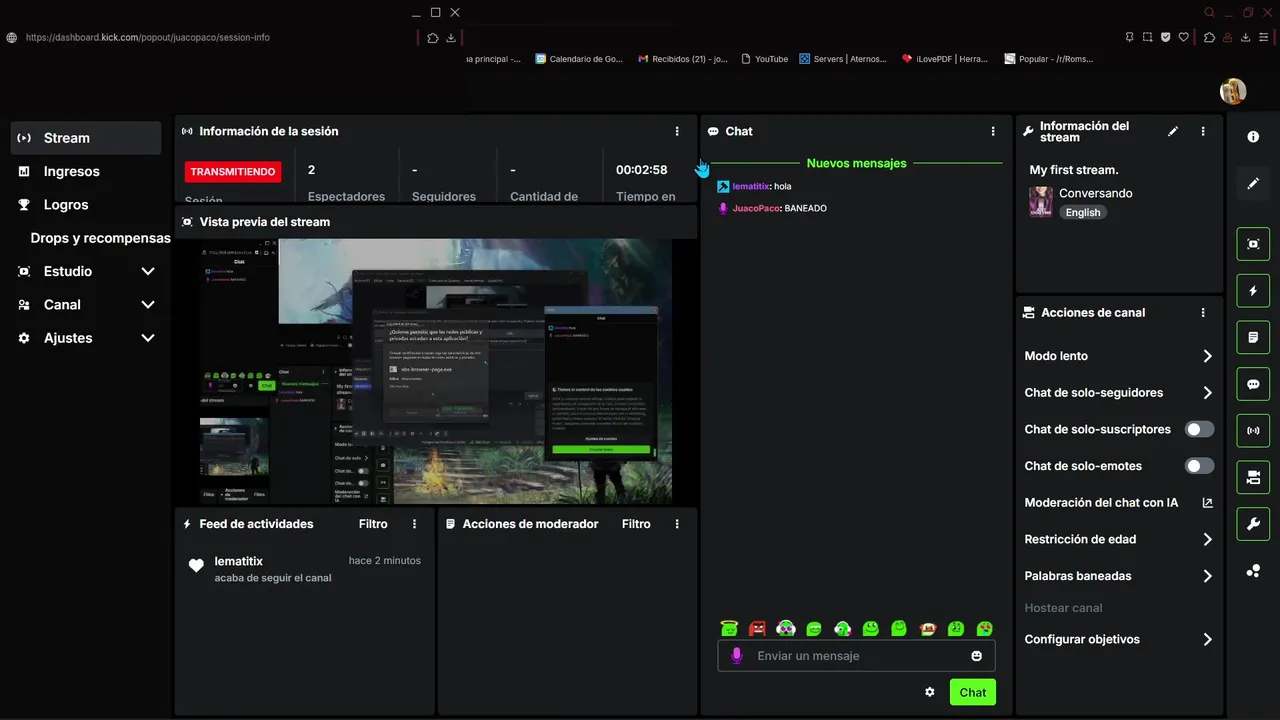
Task: Toggle the channel actions camera icon in right sidebar
Action: pos(1253,478)
